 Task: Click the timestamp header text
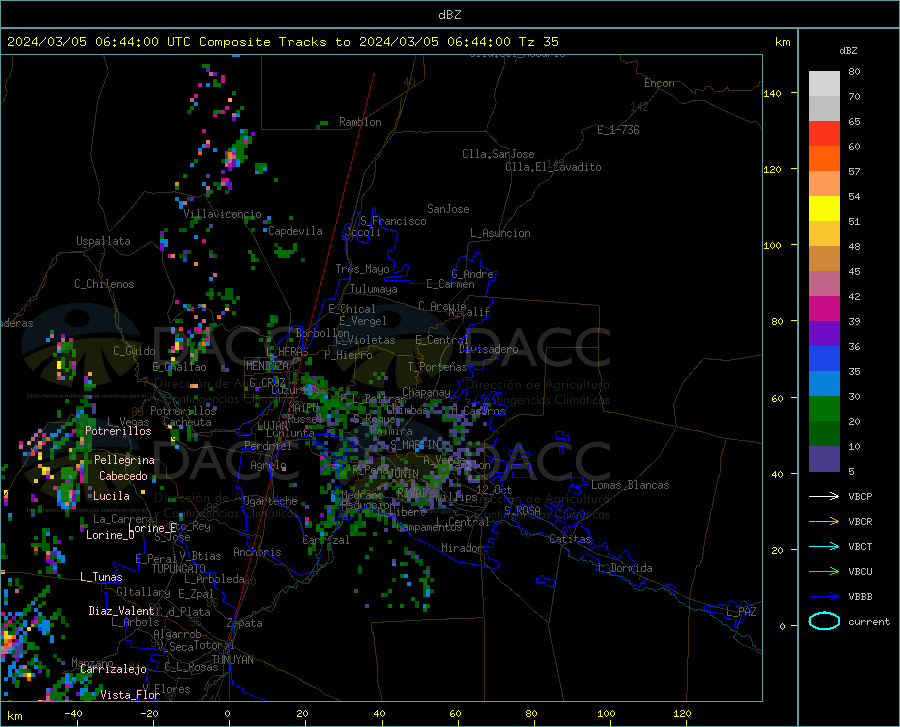(x=282, y=42)
